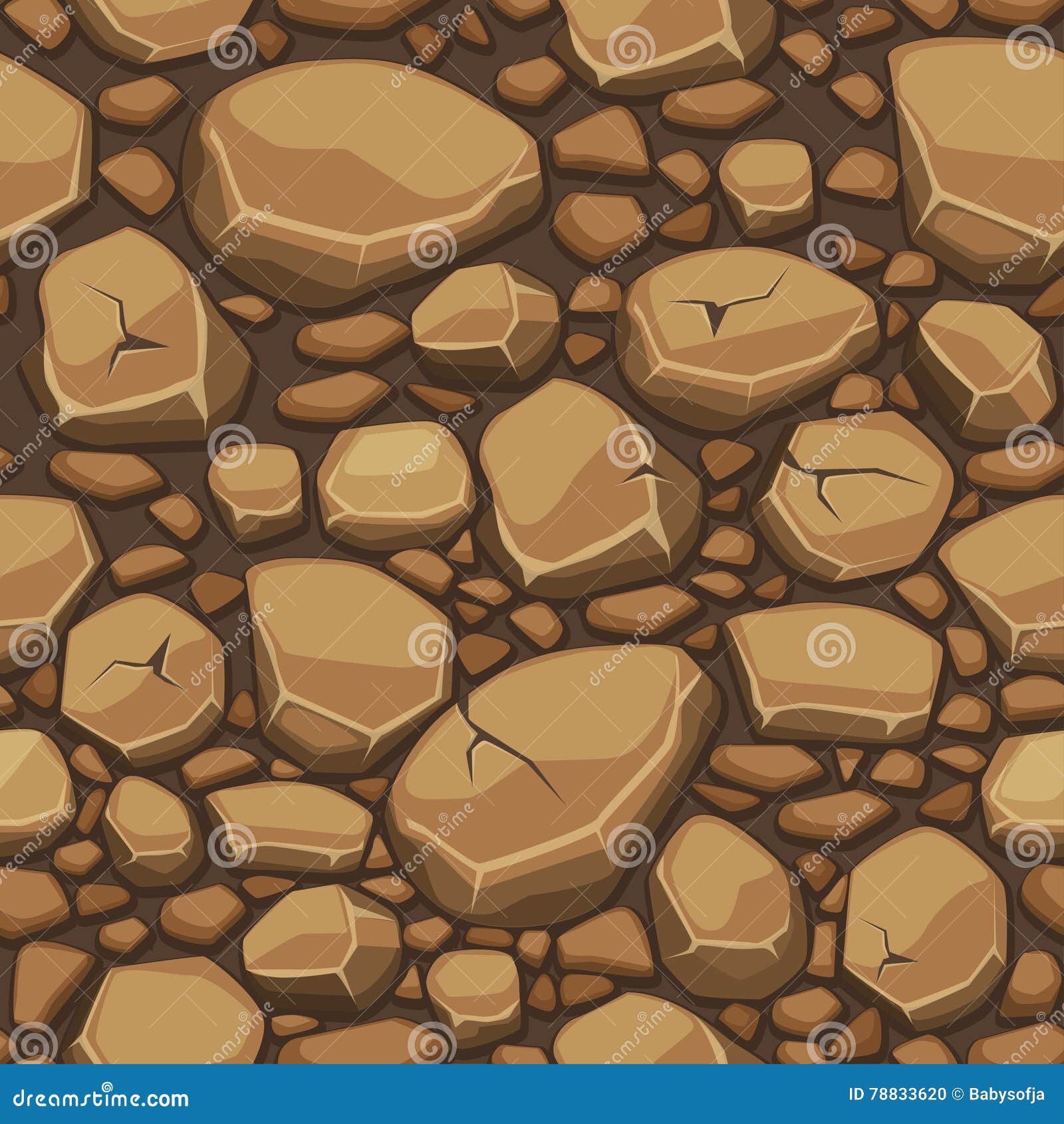Click the blue footer bar
The height and width of the screenshot is (1124, 1064).
pyautogui.click(x=532, y=1094)
